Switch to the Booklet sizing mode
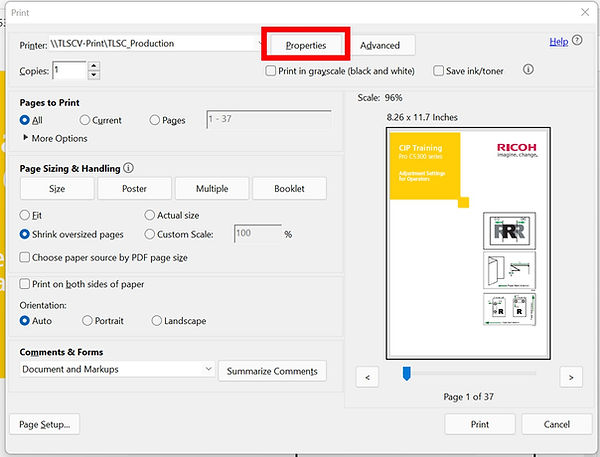This screenshot has width=600, height=457. pyautogui.click(x=289, y=188)
